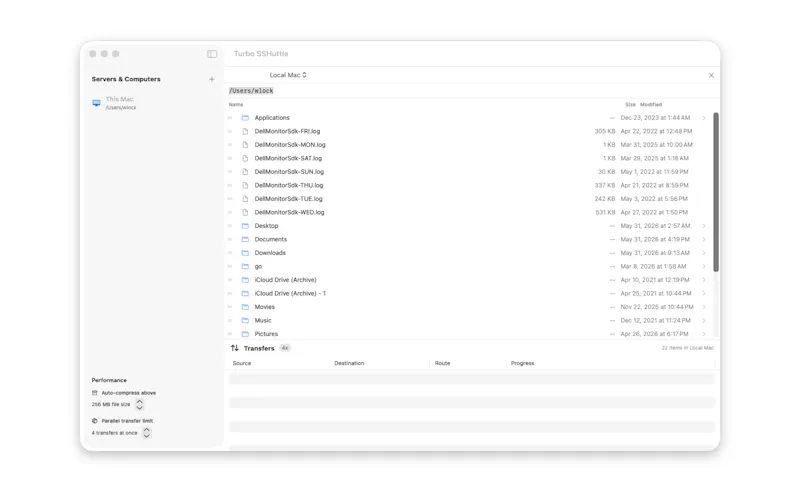
Task: Select This Mac computer icon
Action: coord(96,103)
